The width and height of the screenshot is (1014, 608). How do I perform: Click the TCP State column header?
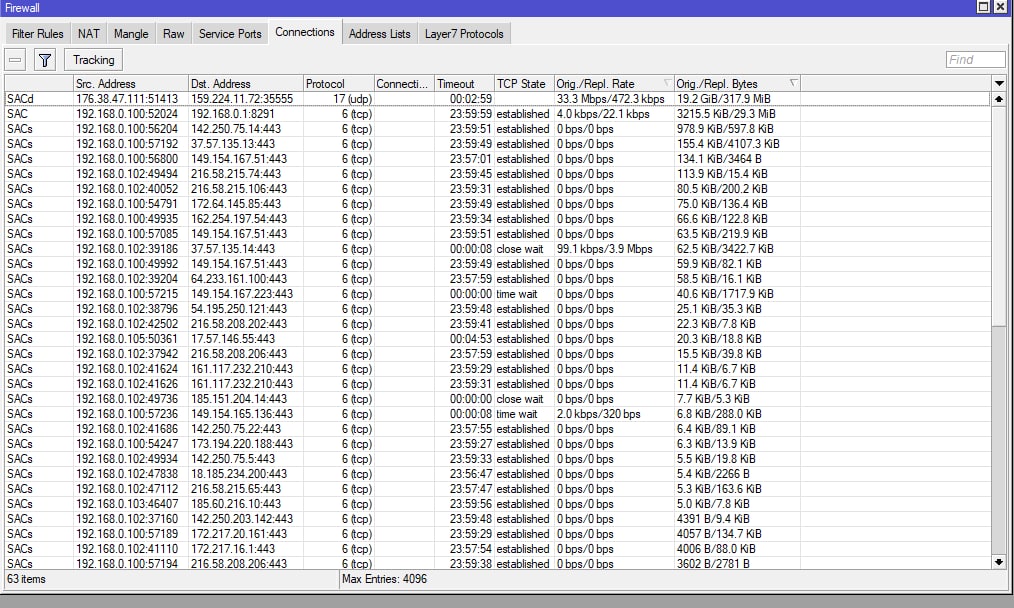pyautogui.click(x=524, y=83)
